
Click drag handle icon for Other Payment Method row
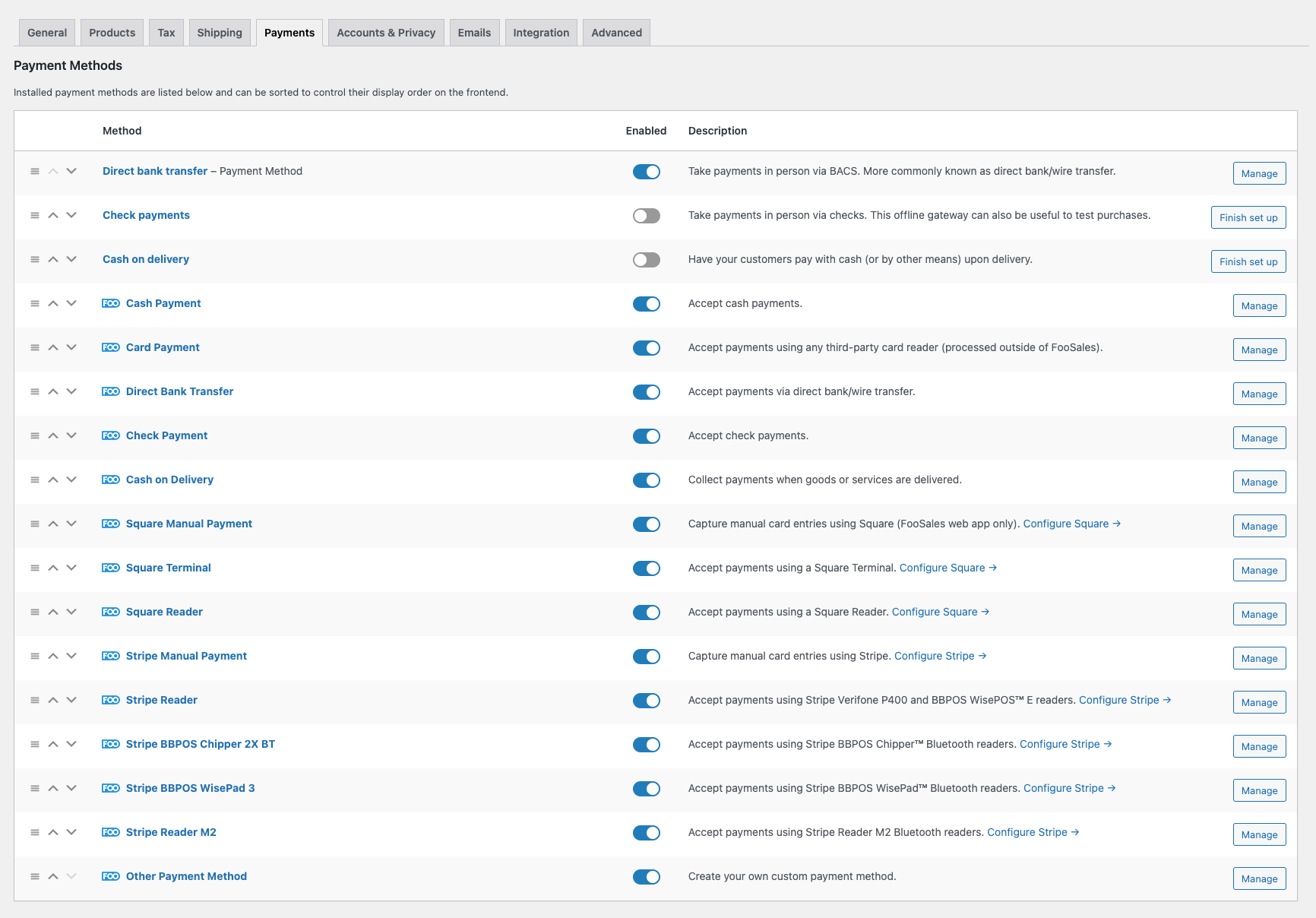pyautogui.click(x=35, y=876)
